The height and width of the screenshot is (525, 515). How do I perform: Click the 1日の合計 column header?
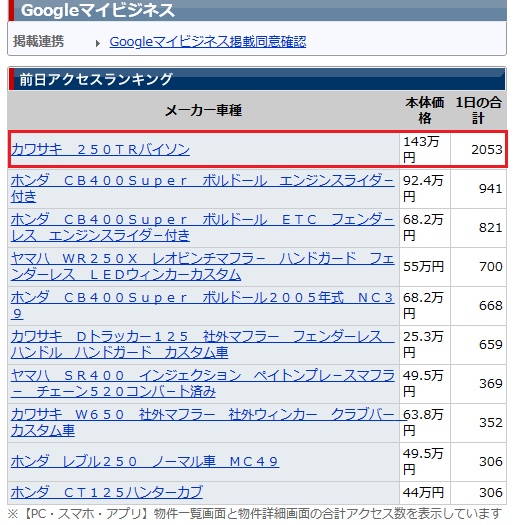point(478,110)
